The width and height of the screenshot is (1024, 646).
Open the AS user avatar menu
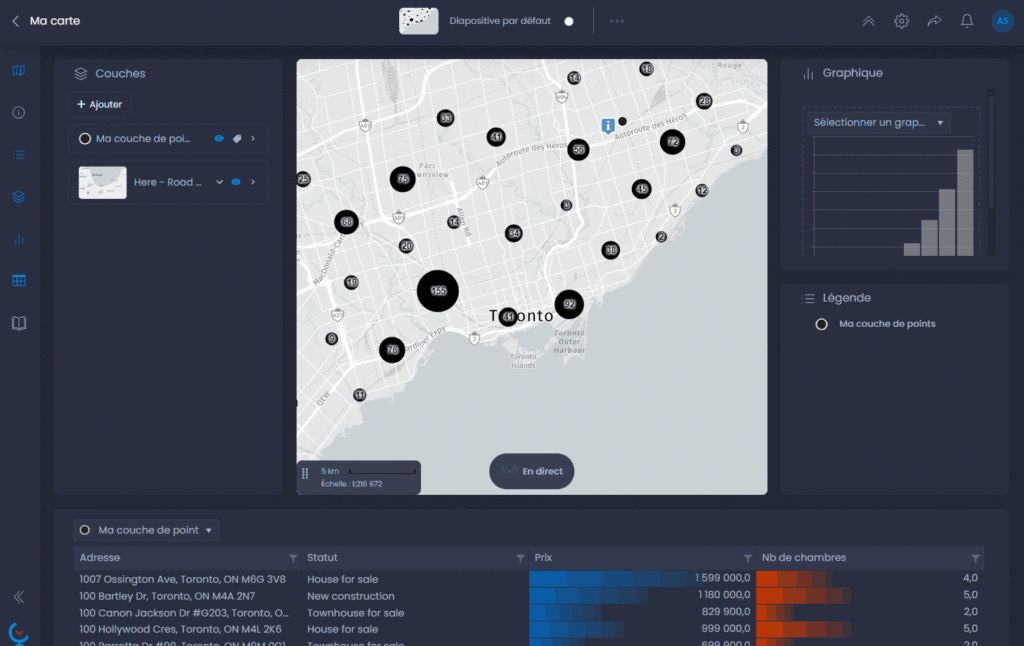(x=1002, y=21)
